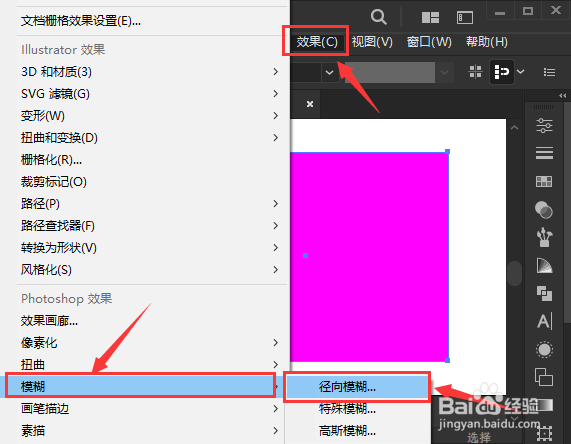Viewport: 571px width, 444px height.
Task: Choose Smart Blur (特殊模糊) in submenu
Action: (x=358, y=409)
